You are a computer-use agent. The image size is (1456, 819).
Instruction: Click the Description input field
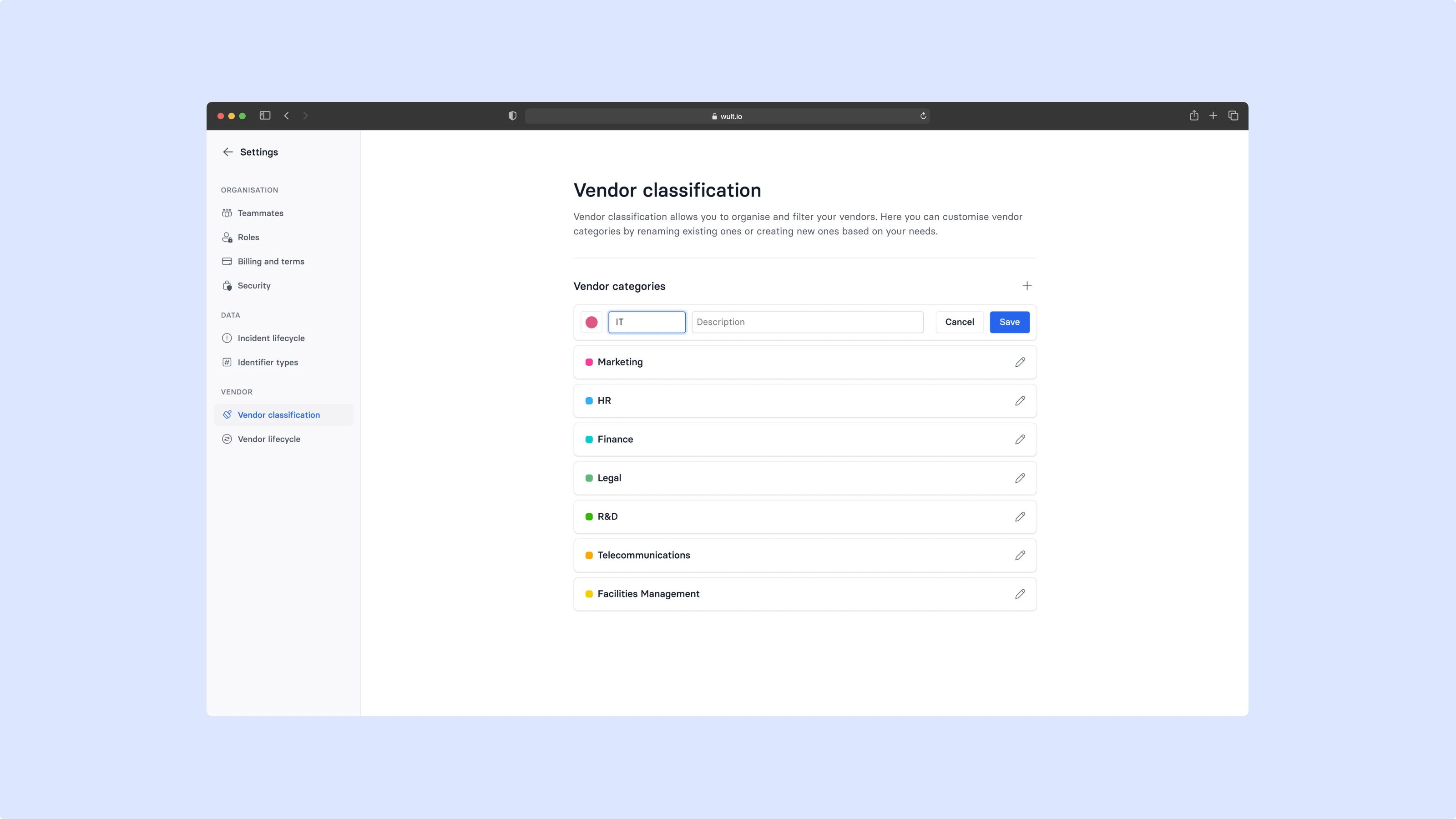(x=807, y=322)
